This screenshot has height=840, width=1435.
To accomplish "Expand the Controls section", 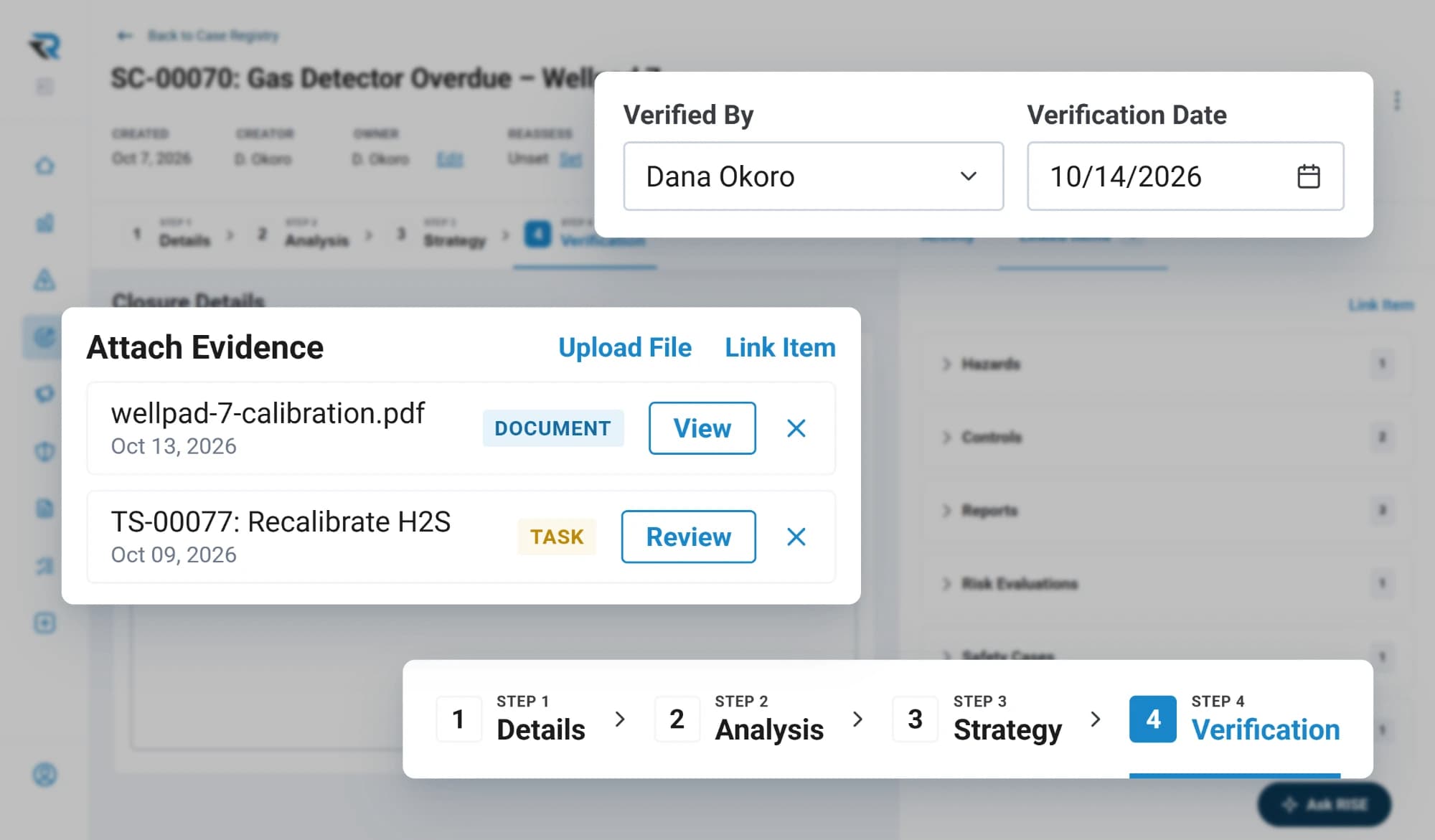I will click(x=1166, y=437).
